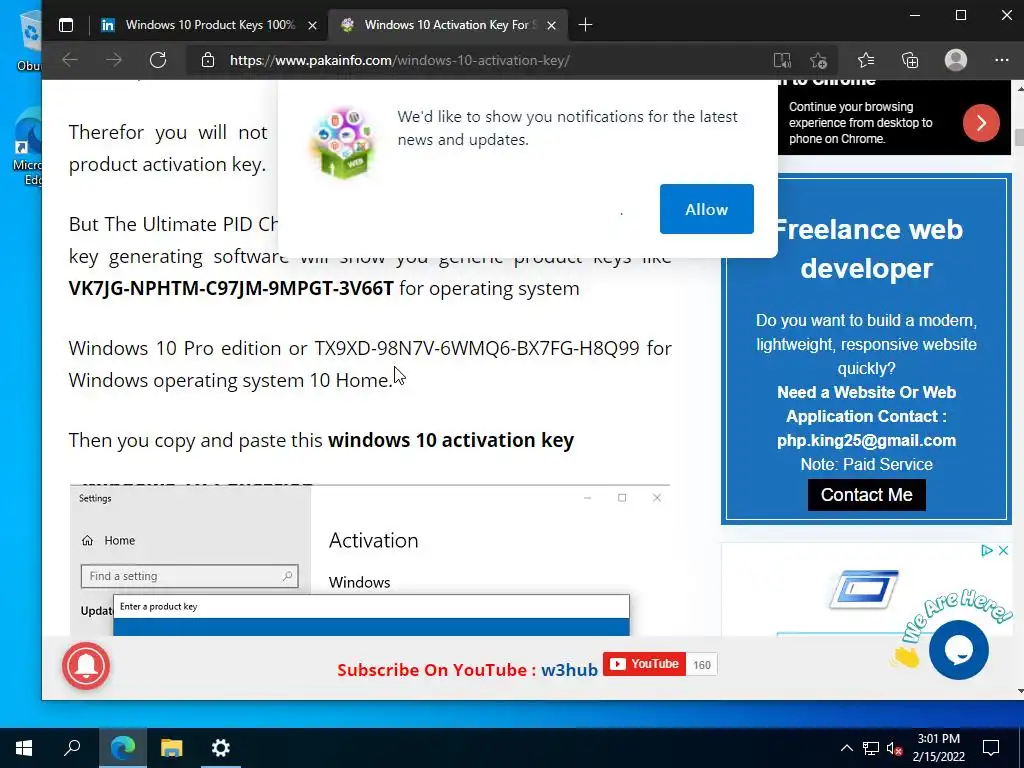Click the TX9XD-98N7V-6WMQ6-BX7FG-H8Q99 key text
The image size is (1024, 768).
[477, 348]
